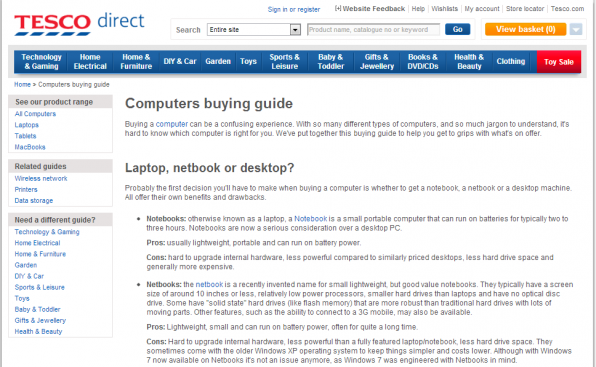
Task: Open Home & Furniture guide in sidebar
Action: (40, 254)
